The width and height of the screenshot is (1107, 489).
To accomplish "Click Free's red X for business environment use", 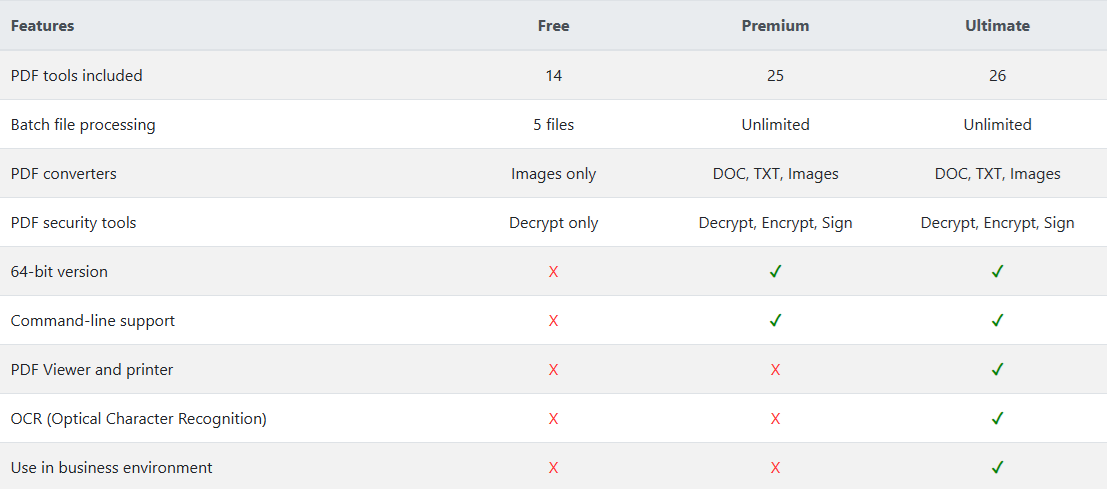I will (553, 468).
